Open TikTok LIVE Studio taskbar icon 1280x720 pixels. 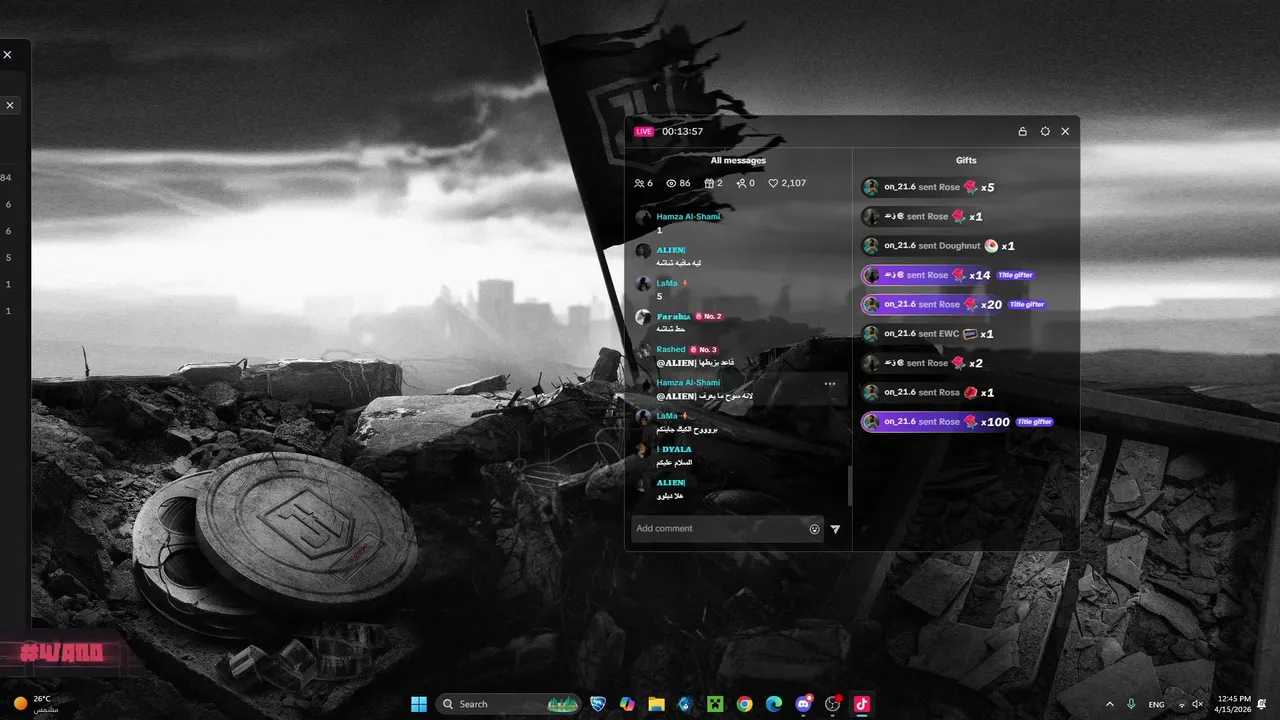[861, 704]
